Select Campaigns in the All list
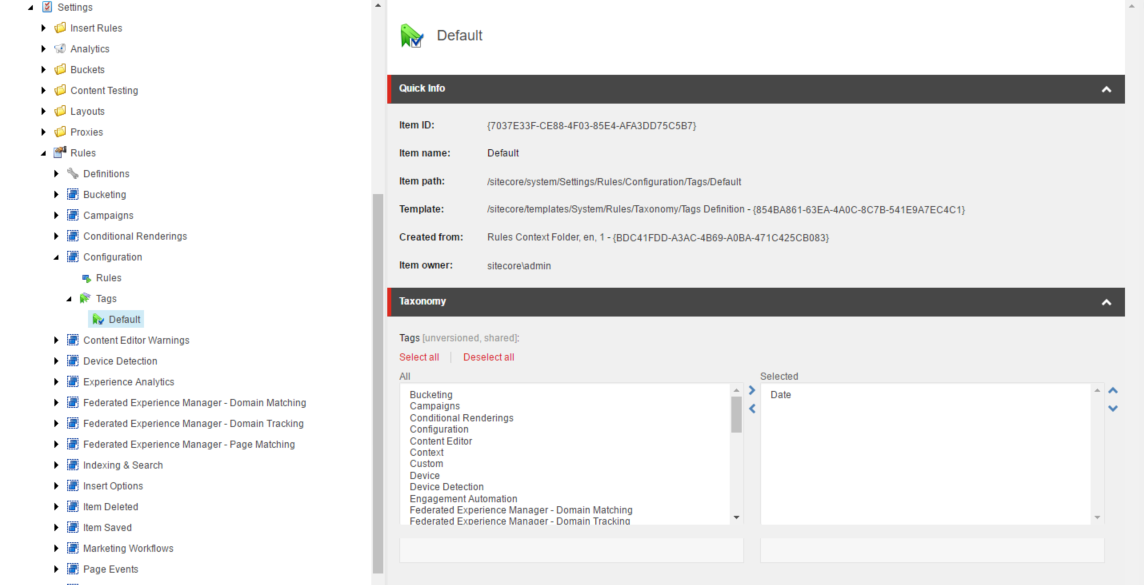 click(435, 406)
